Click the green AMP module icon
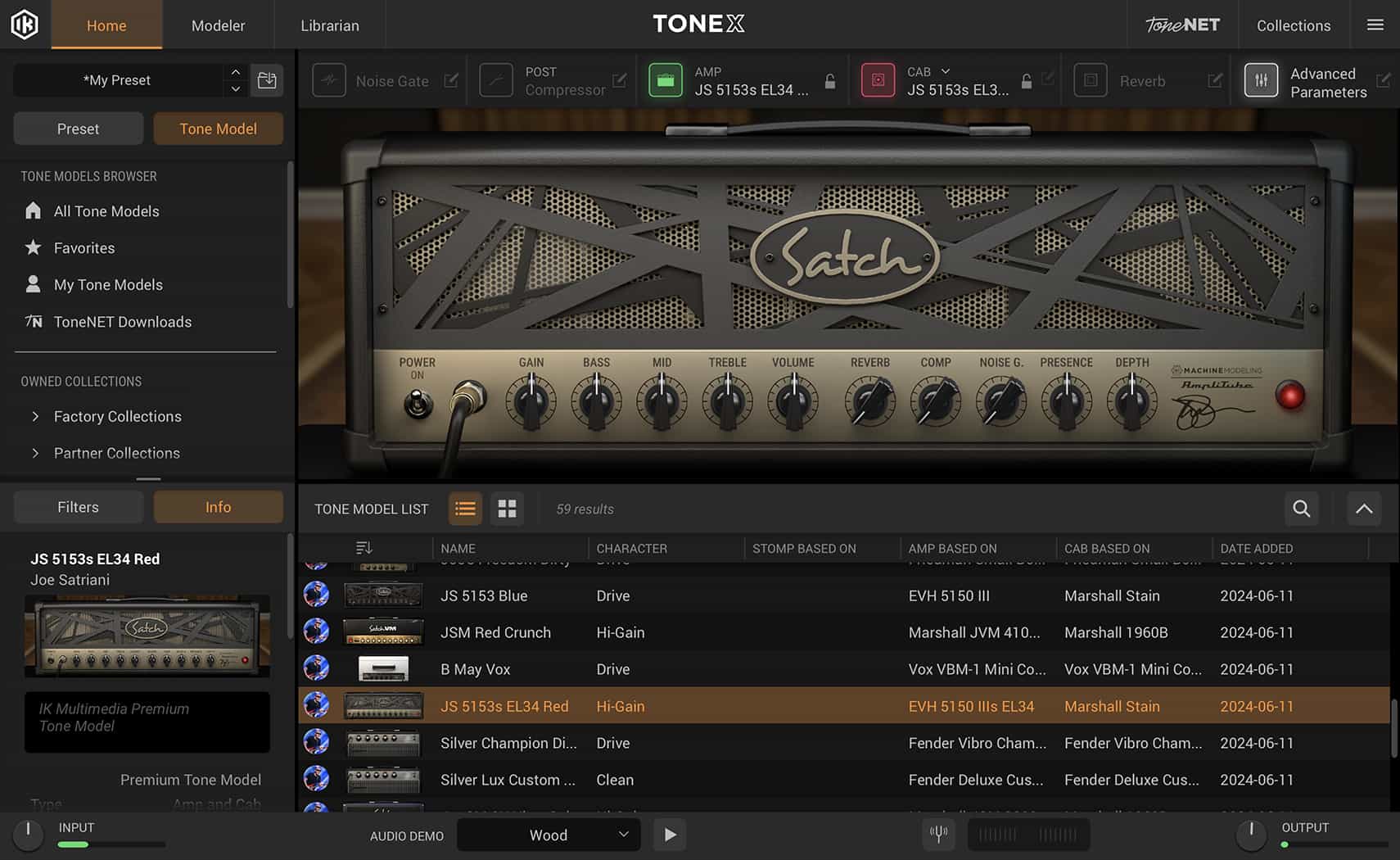The width and height of the screenshot is (1400, 860). [666, 80]
